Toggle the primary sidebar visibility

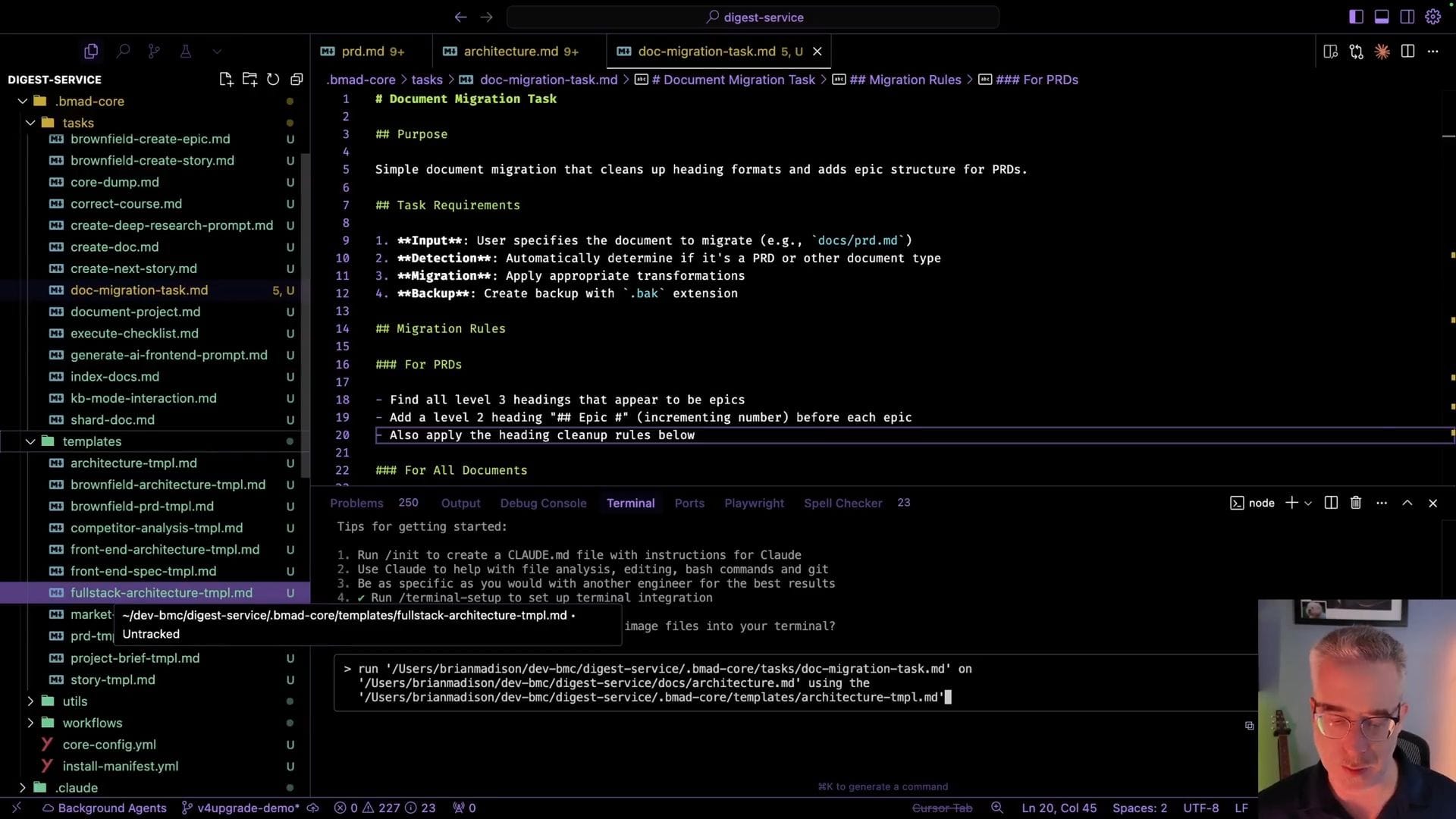point(1357,17)
